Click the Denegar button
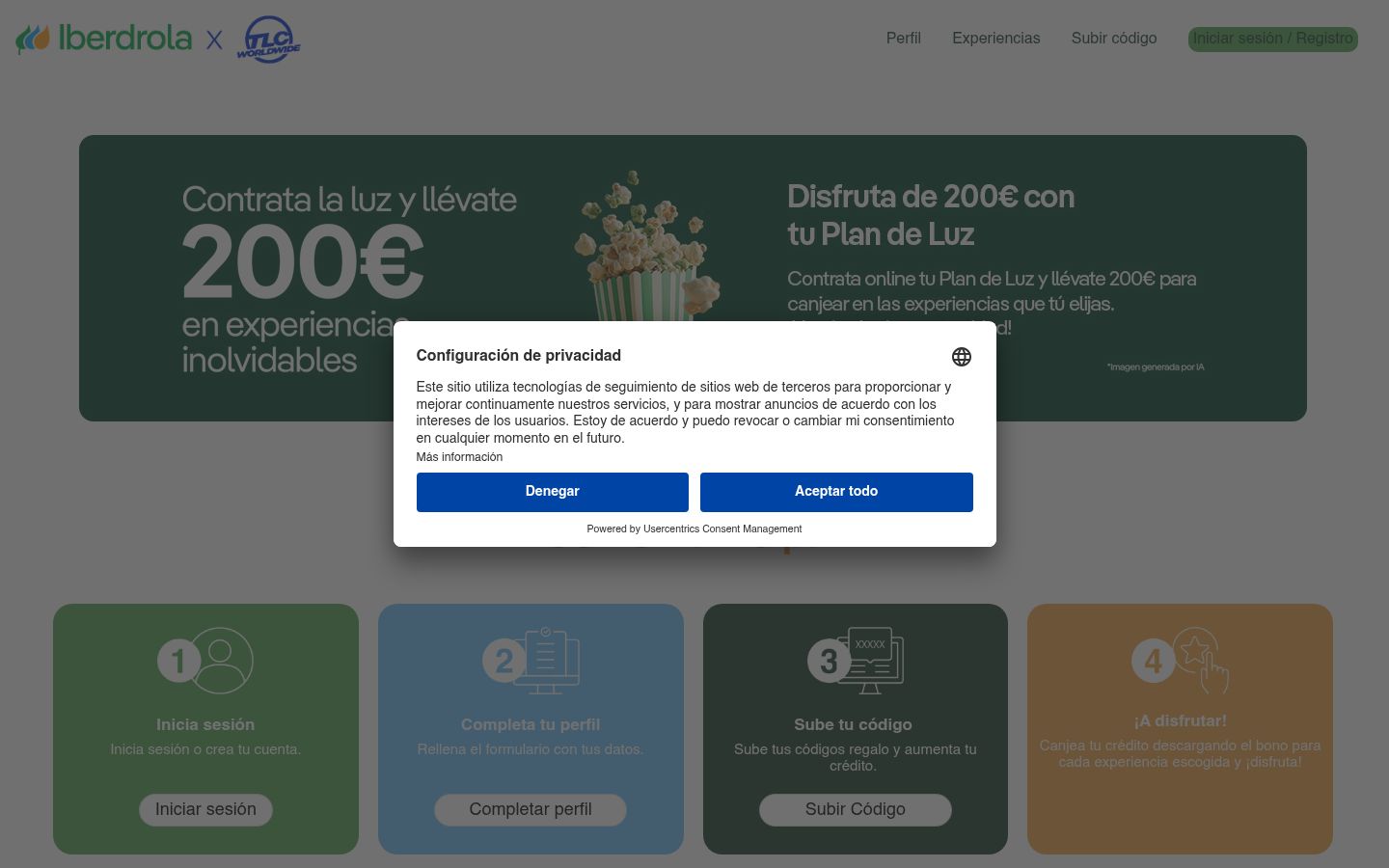Image resolution: width=1389 pixels, height=868 pixels. (553, 492)
